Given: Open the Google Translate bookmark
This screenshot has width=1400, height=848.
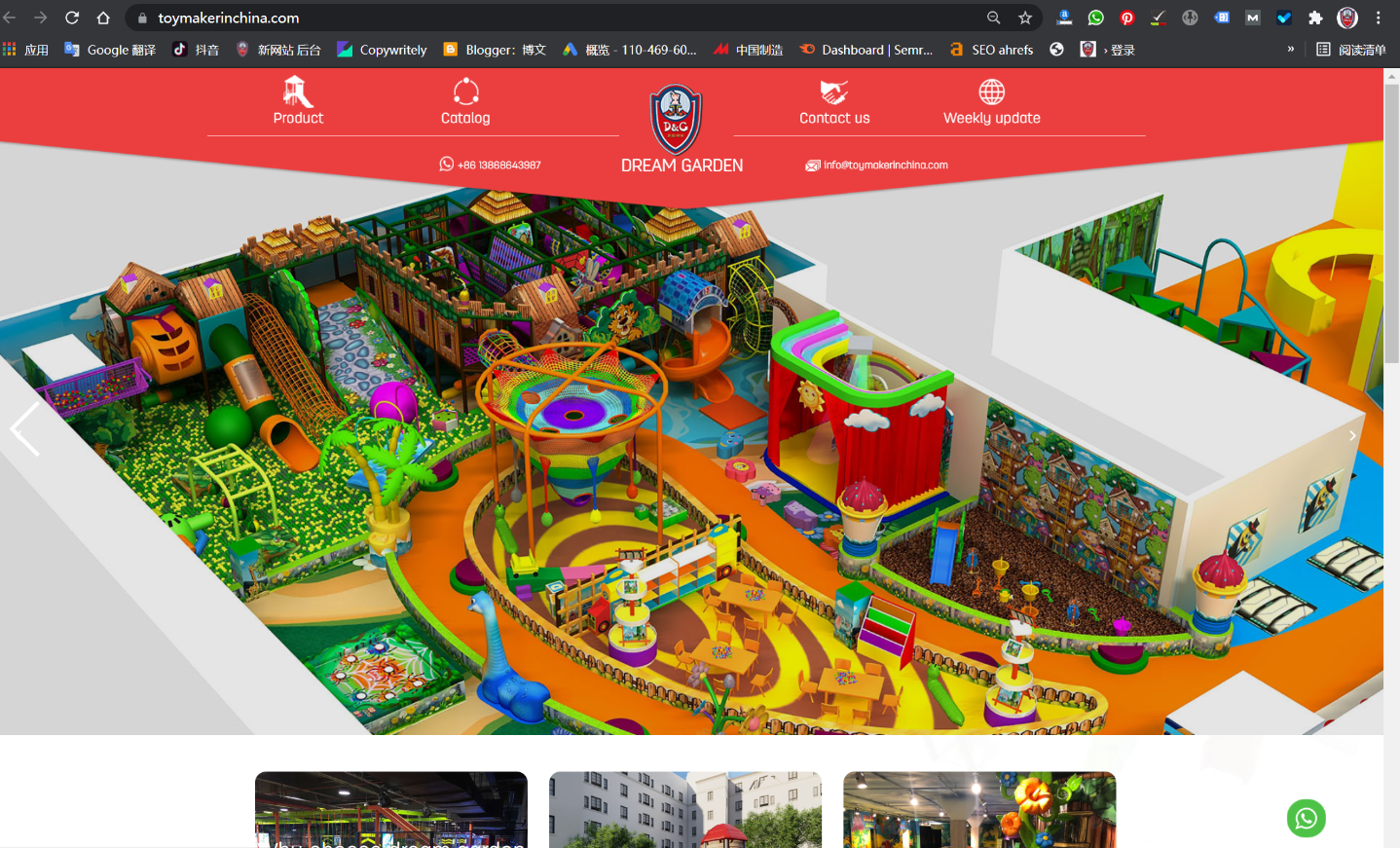Looking at the screenshot, I should [x=110, y=50].
